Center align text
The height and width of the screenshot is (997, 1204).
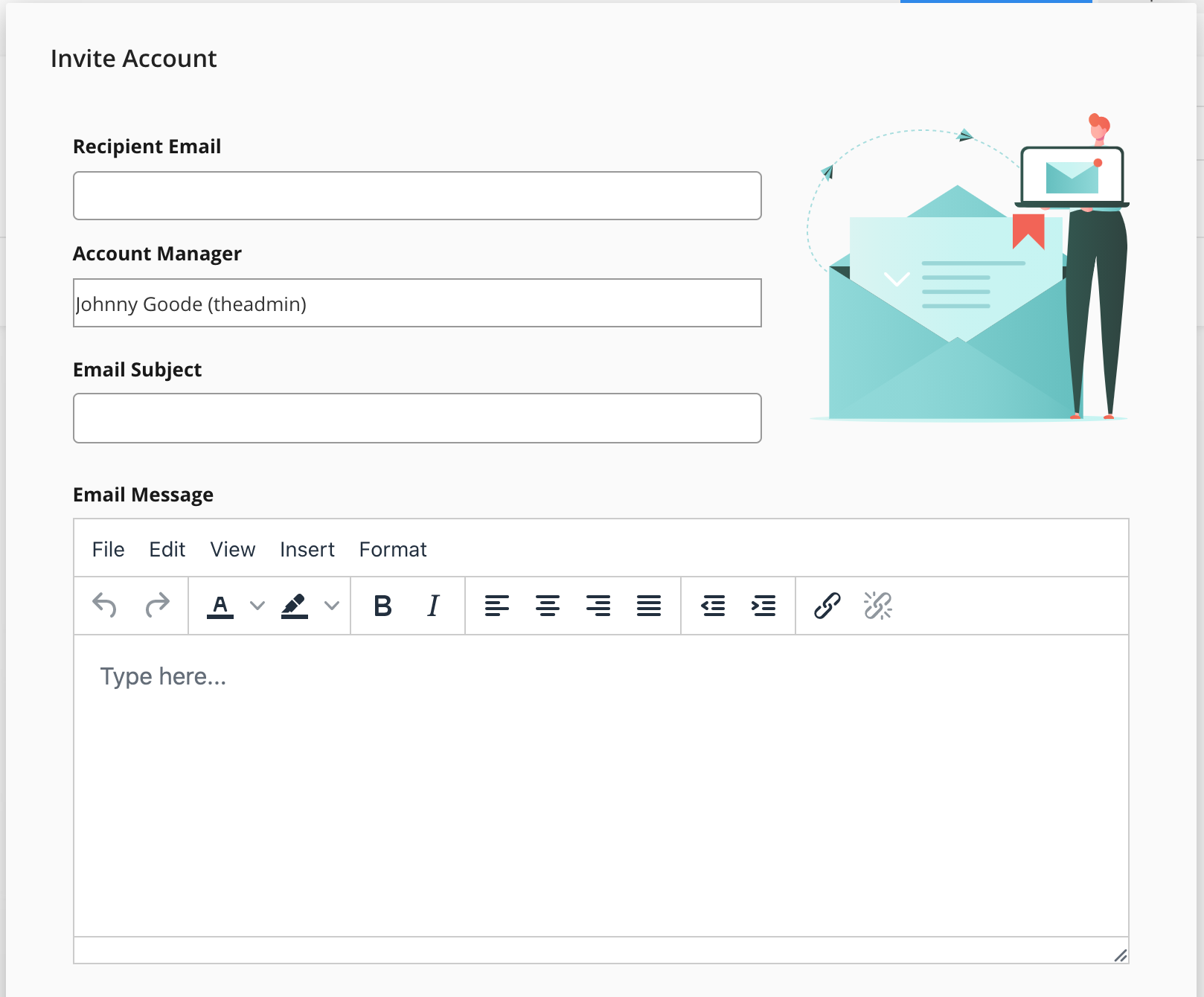(x=548, y=606)
